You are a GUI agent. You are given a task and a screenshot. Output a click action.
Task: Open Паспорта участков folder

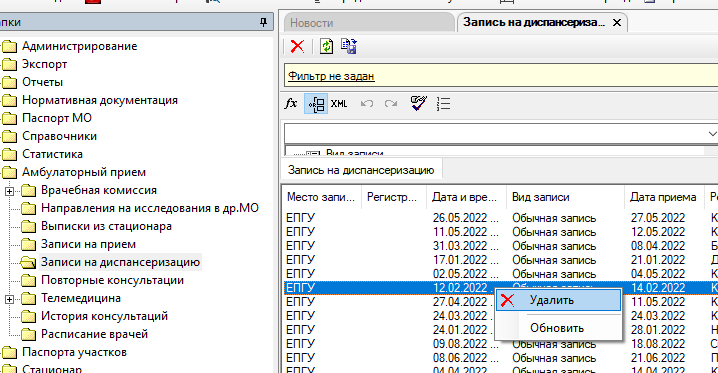click(x=74, y=352)
